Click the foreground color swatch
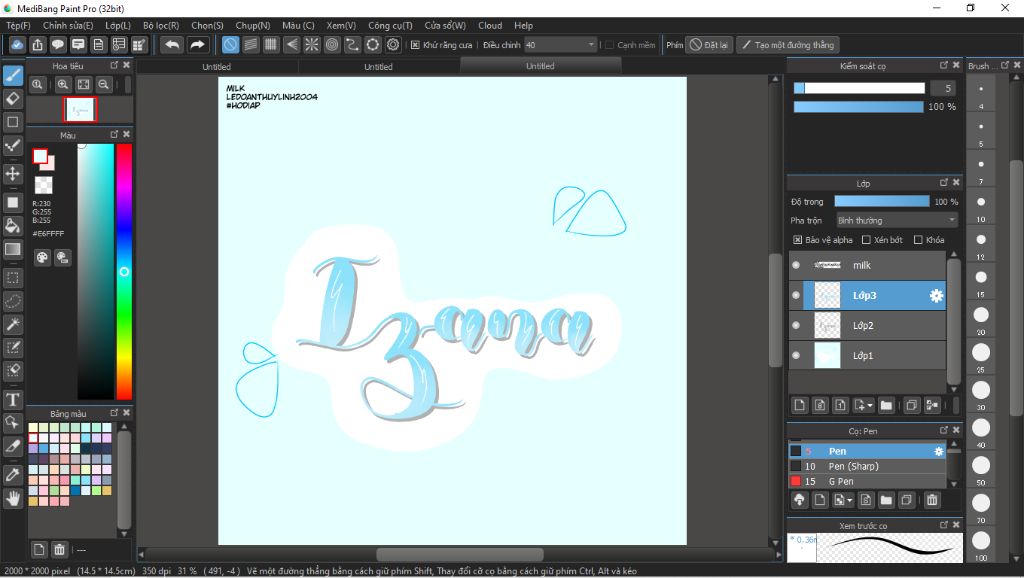Viewport: 1024px width, 578px height. coord(40,156)
